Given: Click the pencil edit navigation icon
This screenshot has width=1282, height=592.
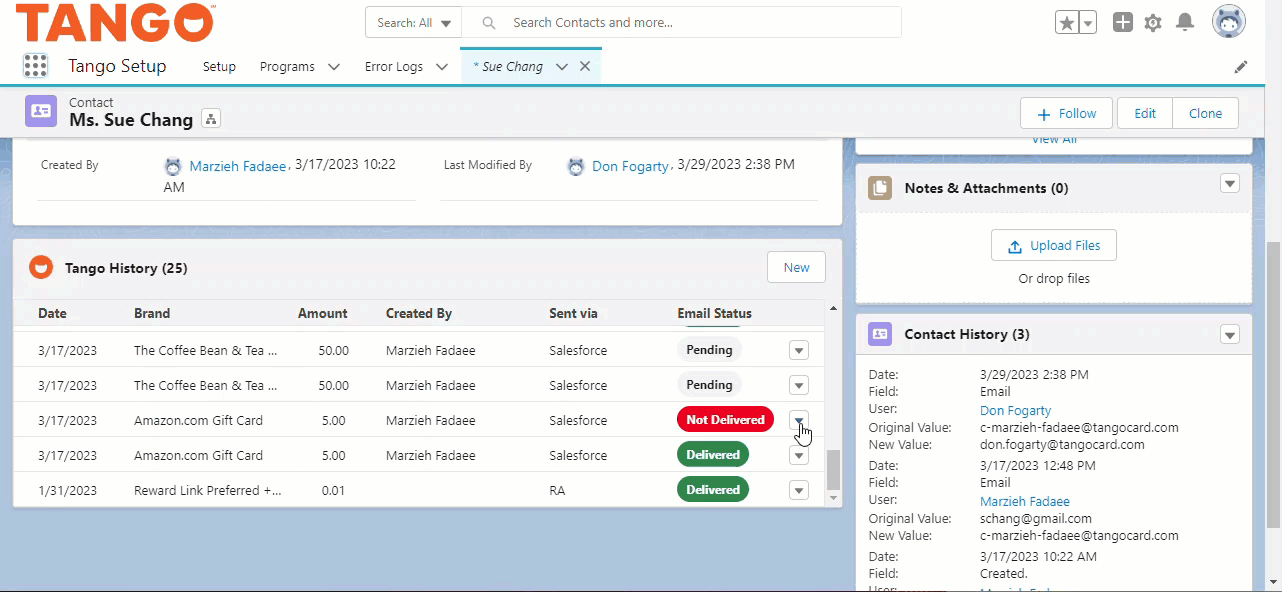Looking at the screenshot, I should [1241, 67].
